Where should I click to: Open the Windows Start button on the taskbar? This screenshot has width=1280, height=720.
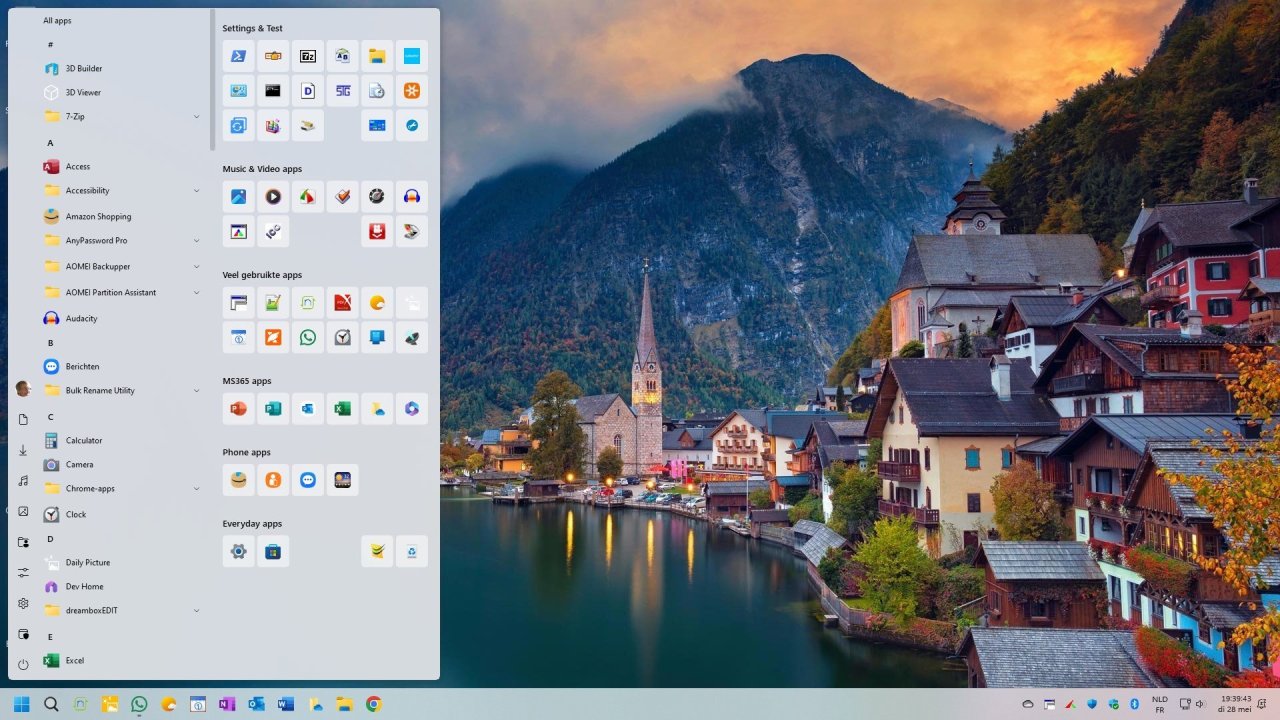[20, 703]
